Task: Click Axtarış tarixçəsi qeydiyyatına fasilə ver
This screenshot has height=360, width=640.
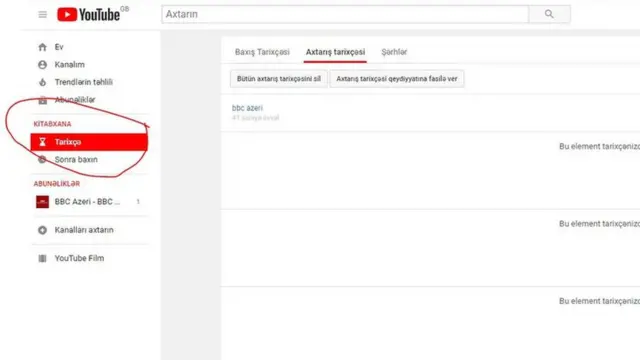Action: click(397, 79)
